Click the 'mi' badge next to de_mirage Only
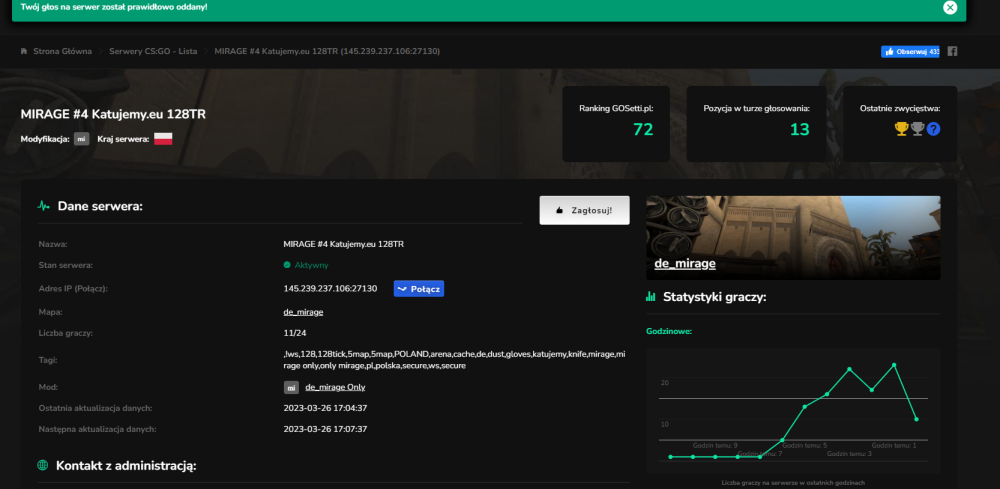Image resolution: width=1000 pixels, height=489 pixels. click(291, 387)
